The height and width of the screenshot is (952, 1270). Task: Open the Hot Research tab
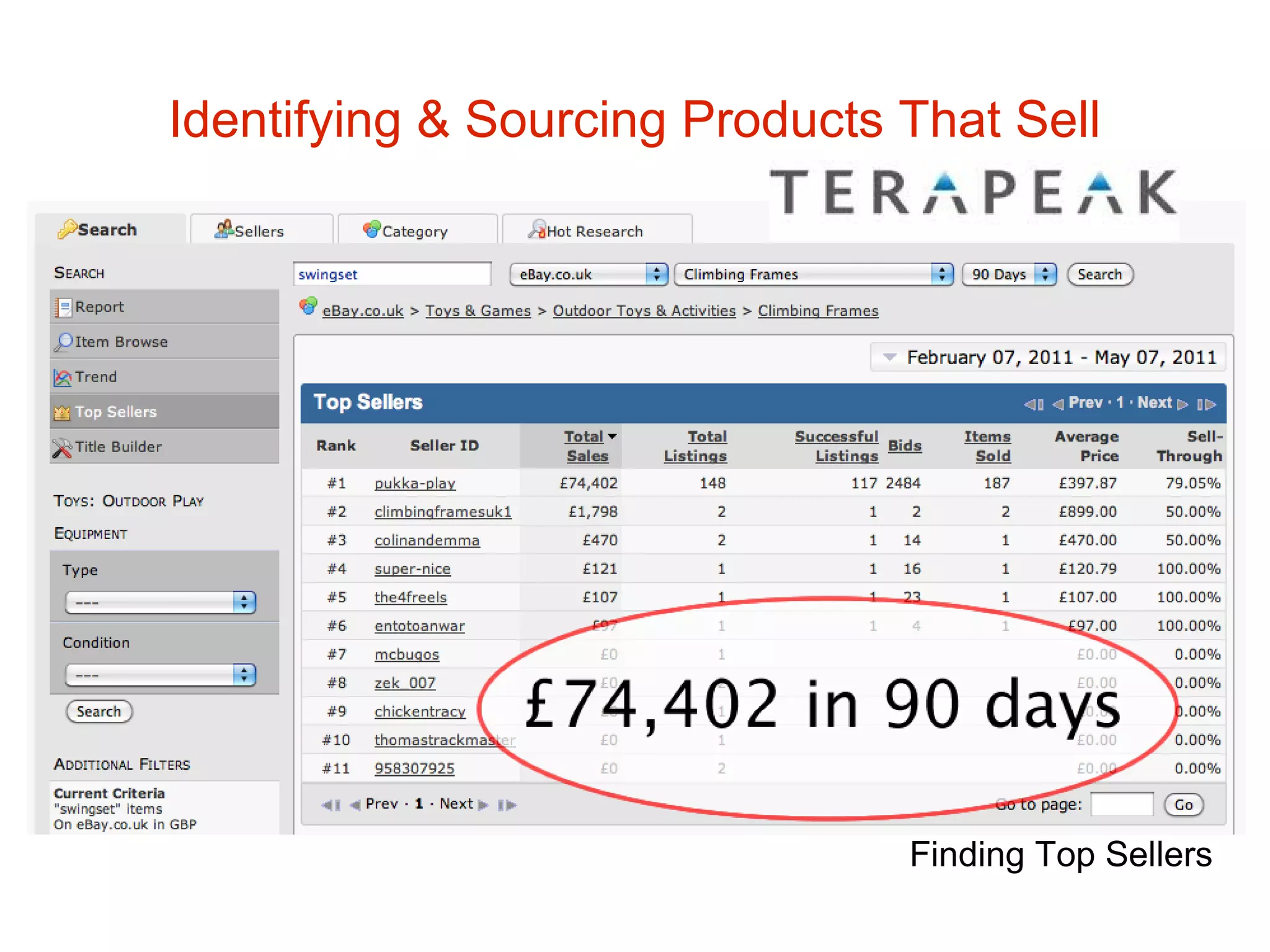(x=597, y=230)
